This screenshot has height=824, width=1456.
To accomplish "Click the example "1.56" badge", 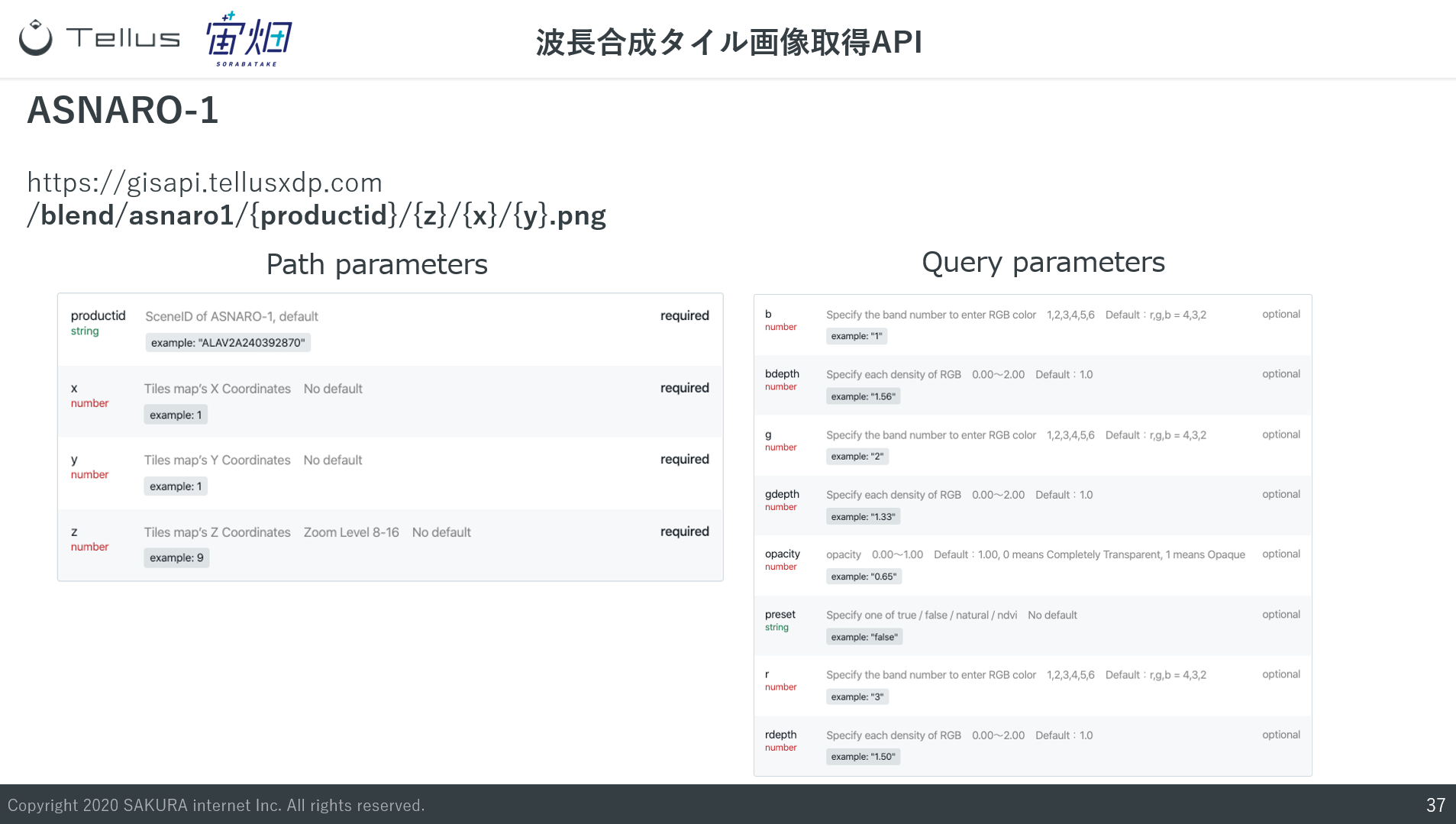I will 863,396.
